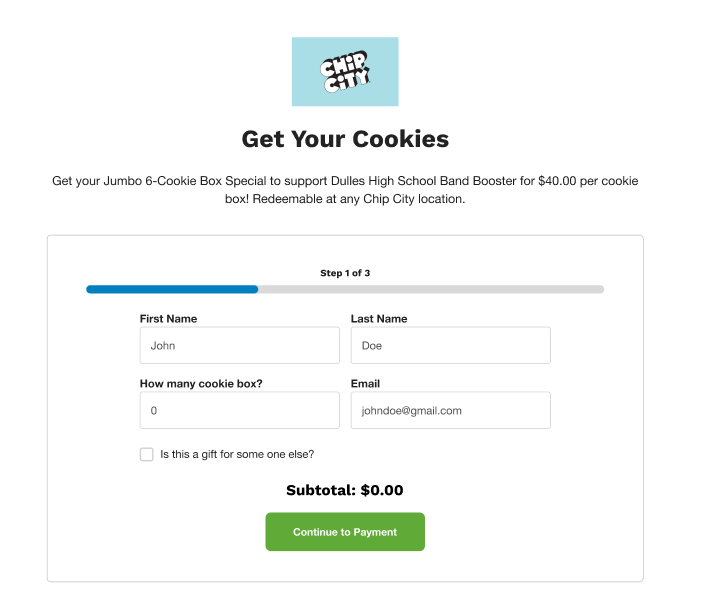Click the "How many cookie box?" label

208,383
